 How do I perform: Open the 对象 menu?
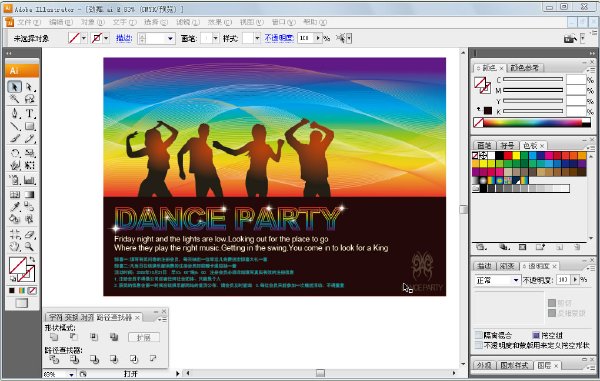(x=92, y=22)
